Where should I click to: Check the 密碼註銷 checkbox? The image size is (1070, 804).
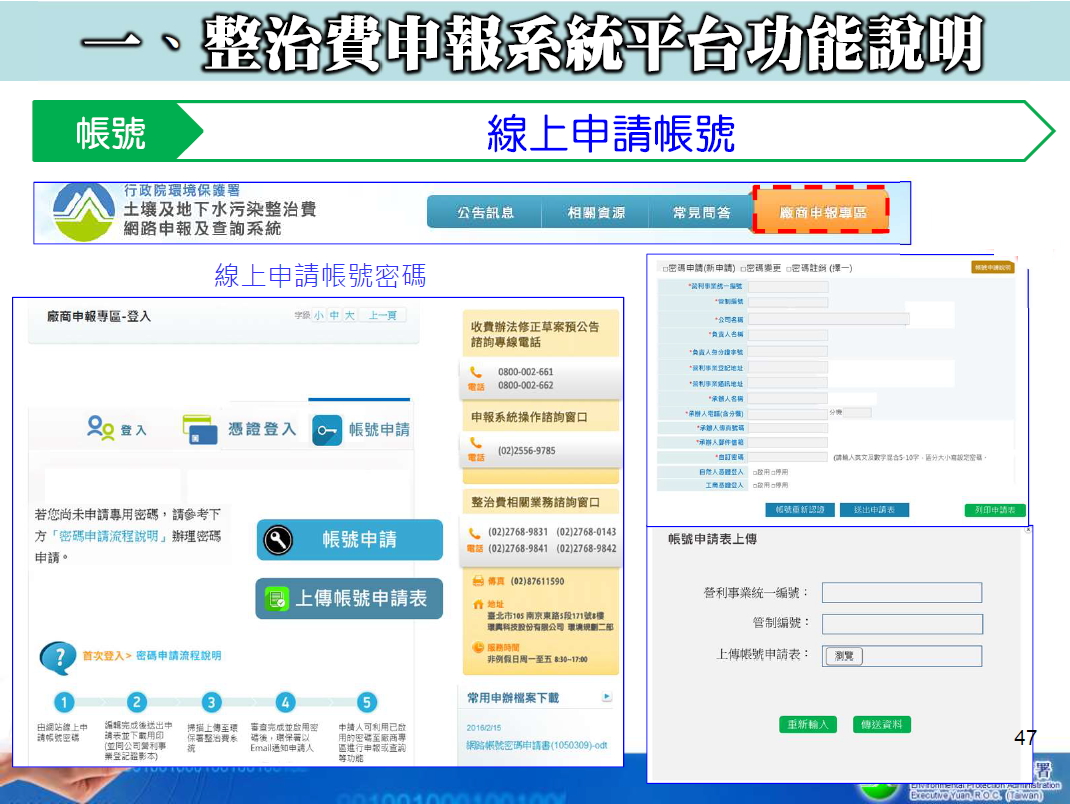pyautogui.click(x=789, y=269)
